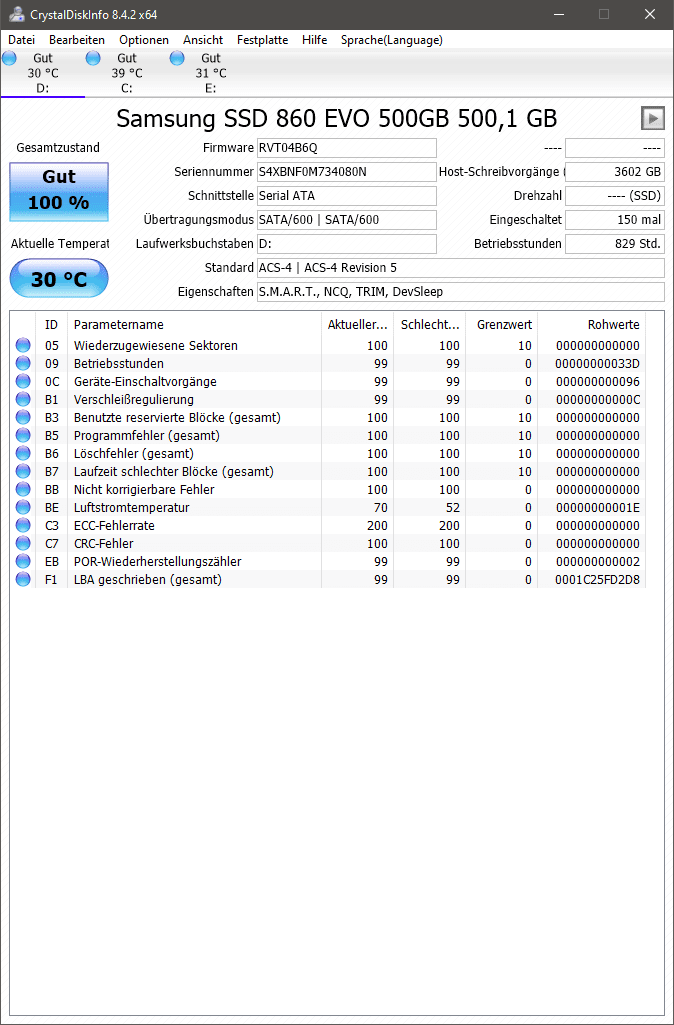
Task: Click raw value 00000000001E
Action: point(598,507)
